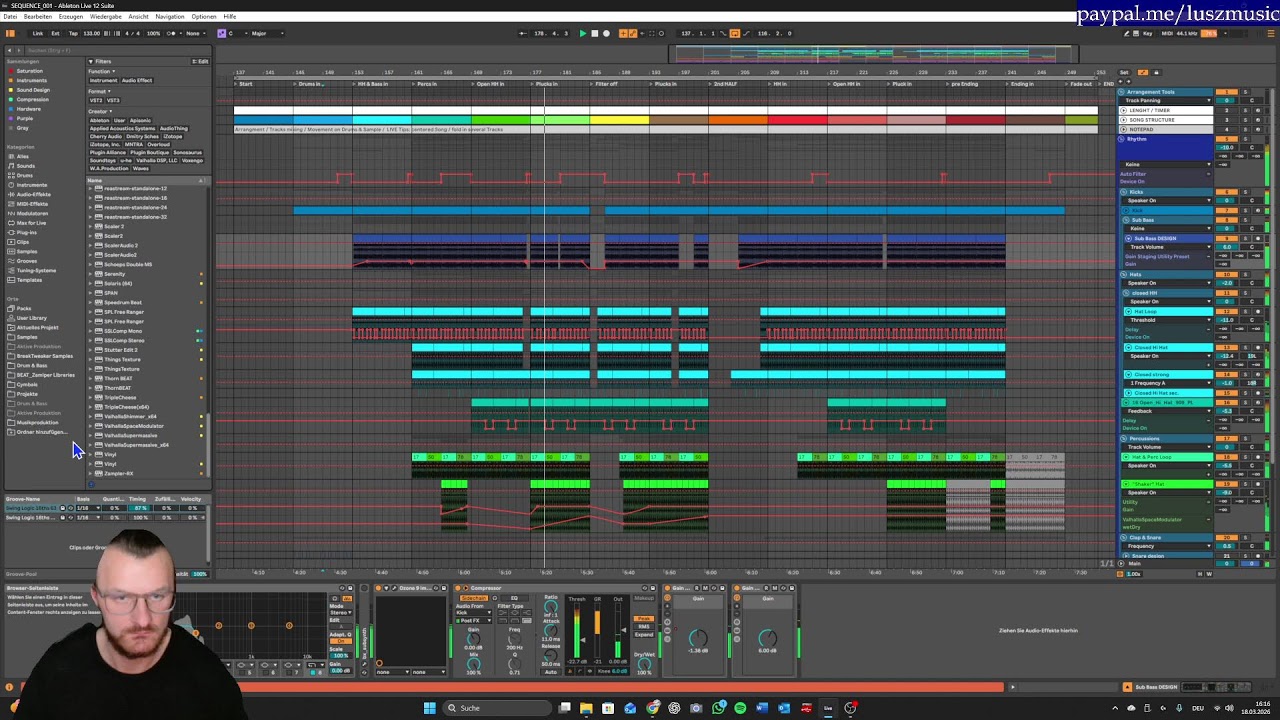
Task: Select the Instrument filter tag
Action: [103, 80]
